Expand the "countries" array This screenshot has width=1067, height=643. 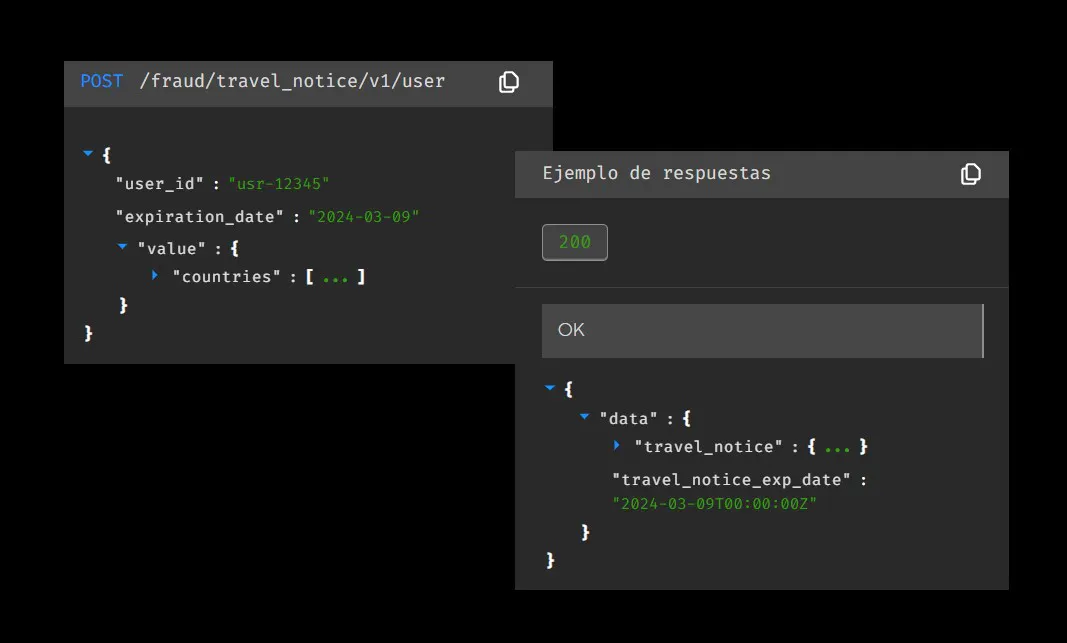coord(155,275)
